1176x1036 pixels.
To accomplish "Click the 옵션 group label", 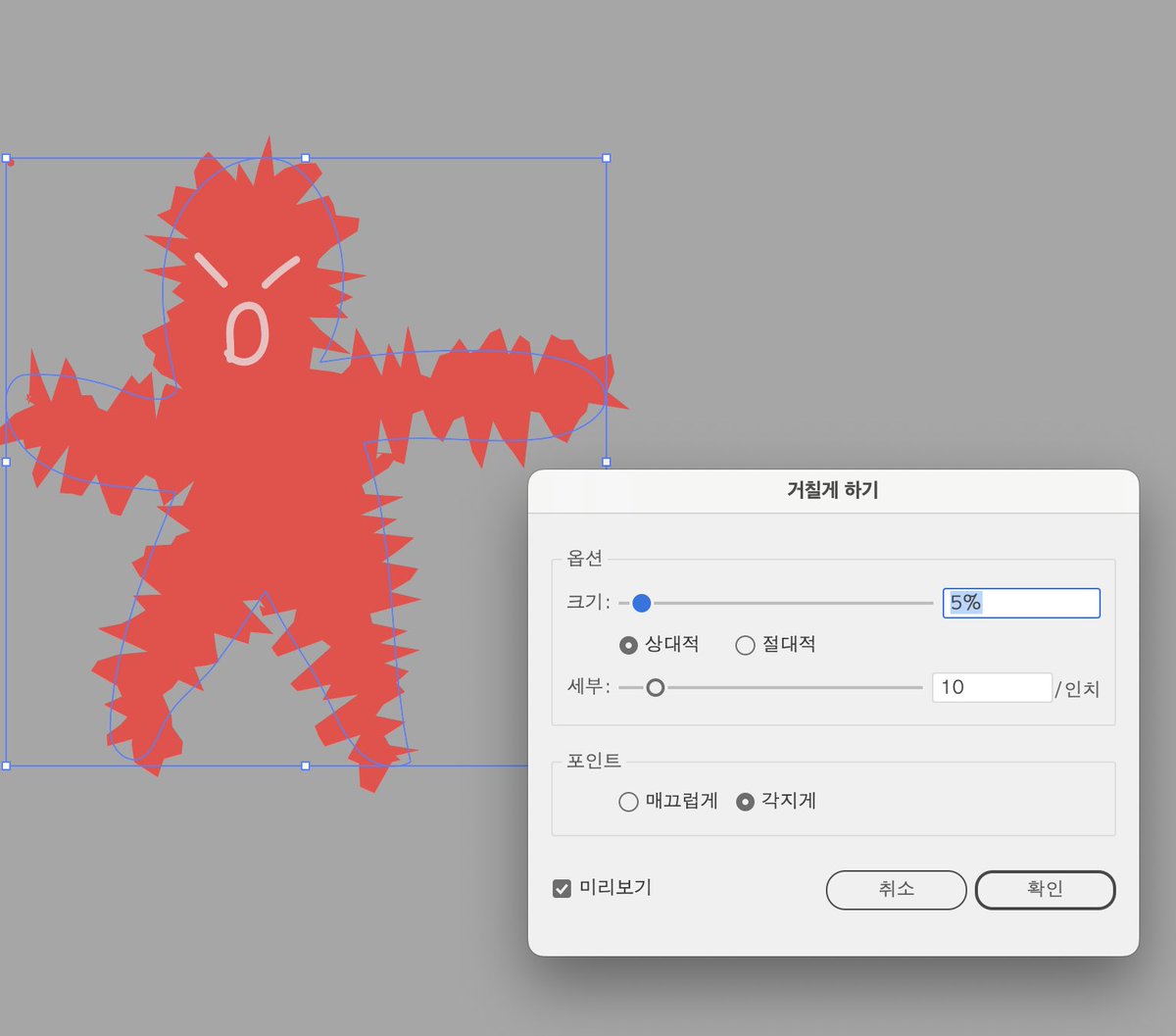I will click(x=585, y=558).
